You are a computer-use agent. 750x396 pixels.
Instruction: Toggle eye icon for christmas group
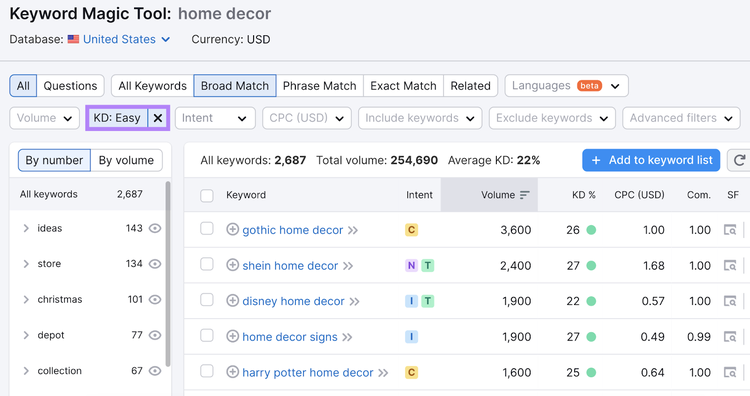pos(154,299)
